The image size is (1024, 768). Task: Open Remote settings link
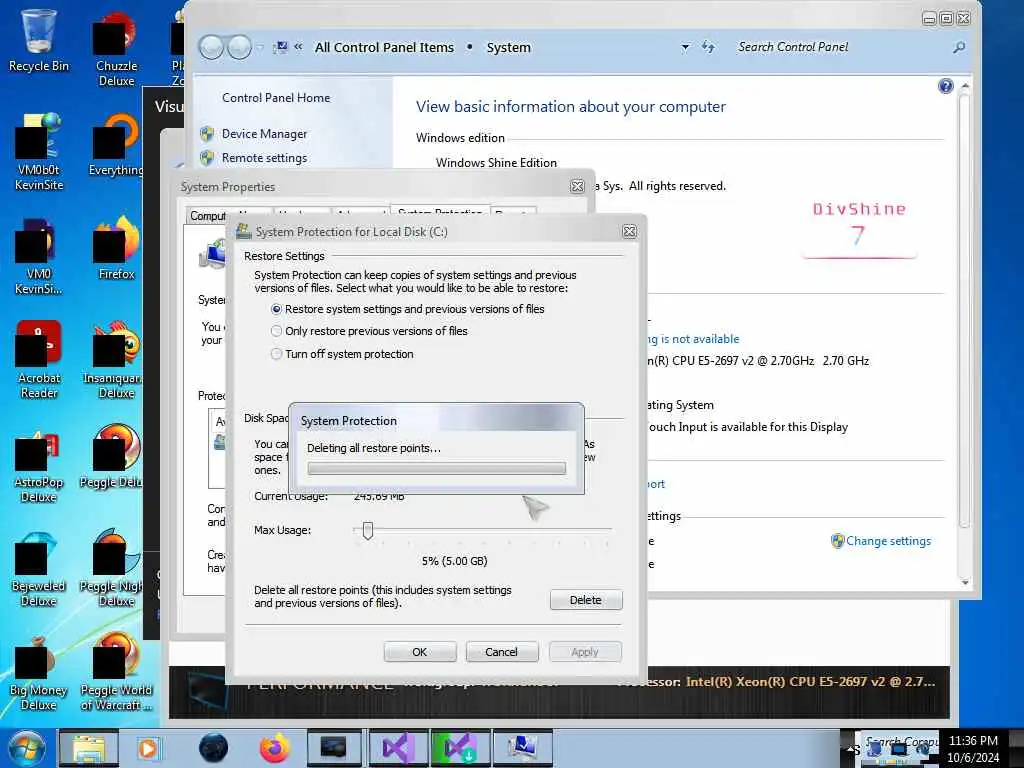pos(264,158)
